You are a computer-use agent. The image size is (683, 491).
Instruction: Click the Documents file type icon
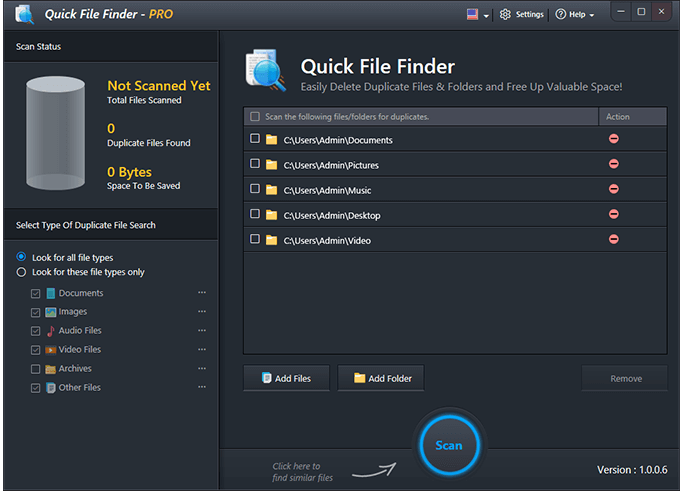(50, 293)
